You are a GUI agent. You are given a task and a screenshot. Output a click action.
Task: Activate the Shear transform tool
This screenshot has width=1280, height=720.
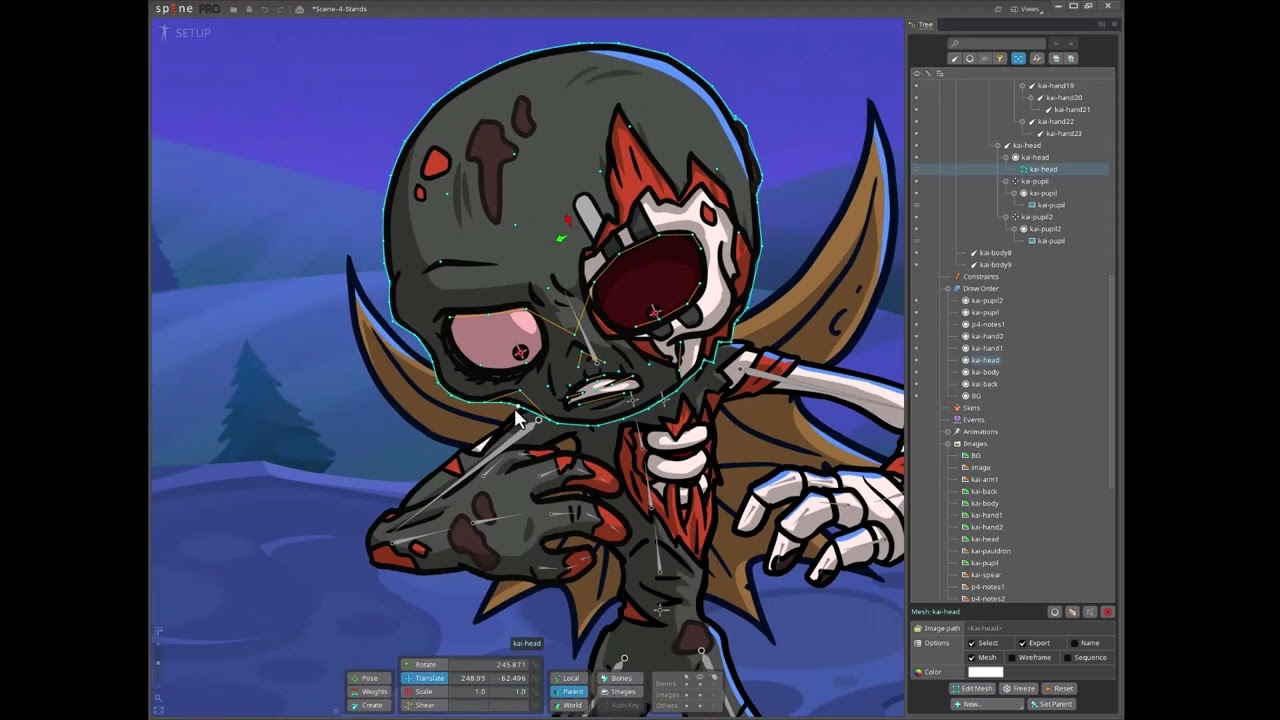(424, 705)
